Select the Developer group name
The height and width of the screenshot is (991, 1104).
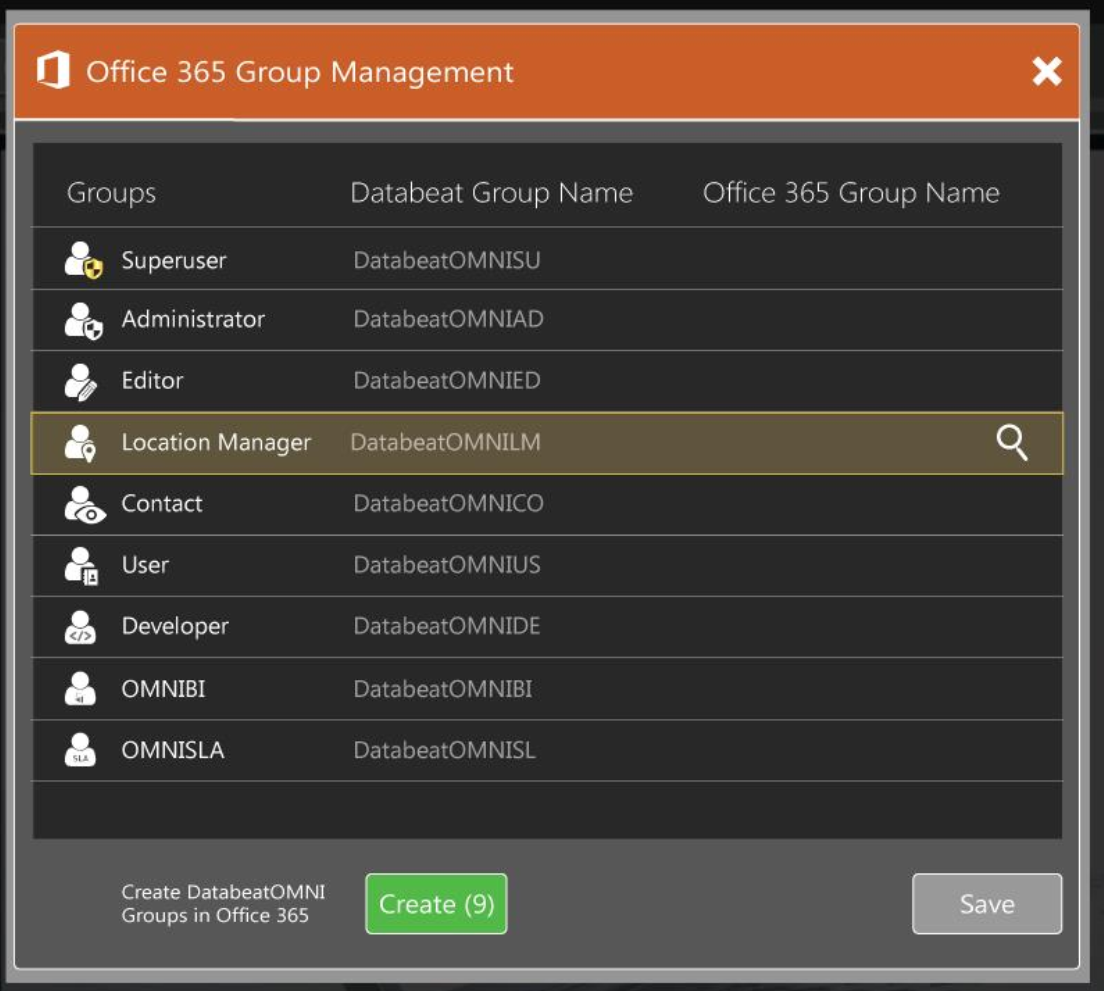click(x=175, y=626)
